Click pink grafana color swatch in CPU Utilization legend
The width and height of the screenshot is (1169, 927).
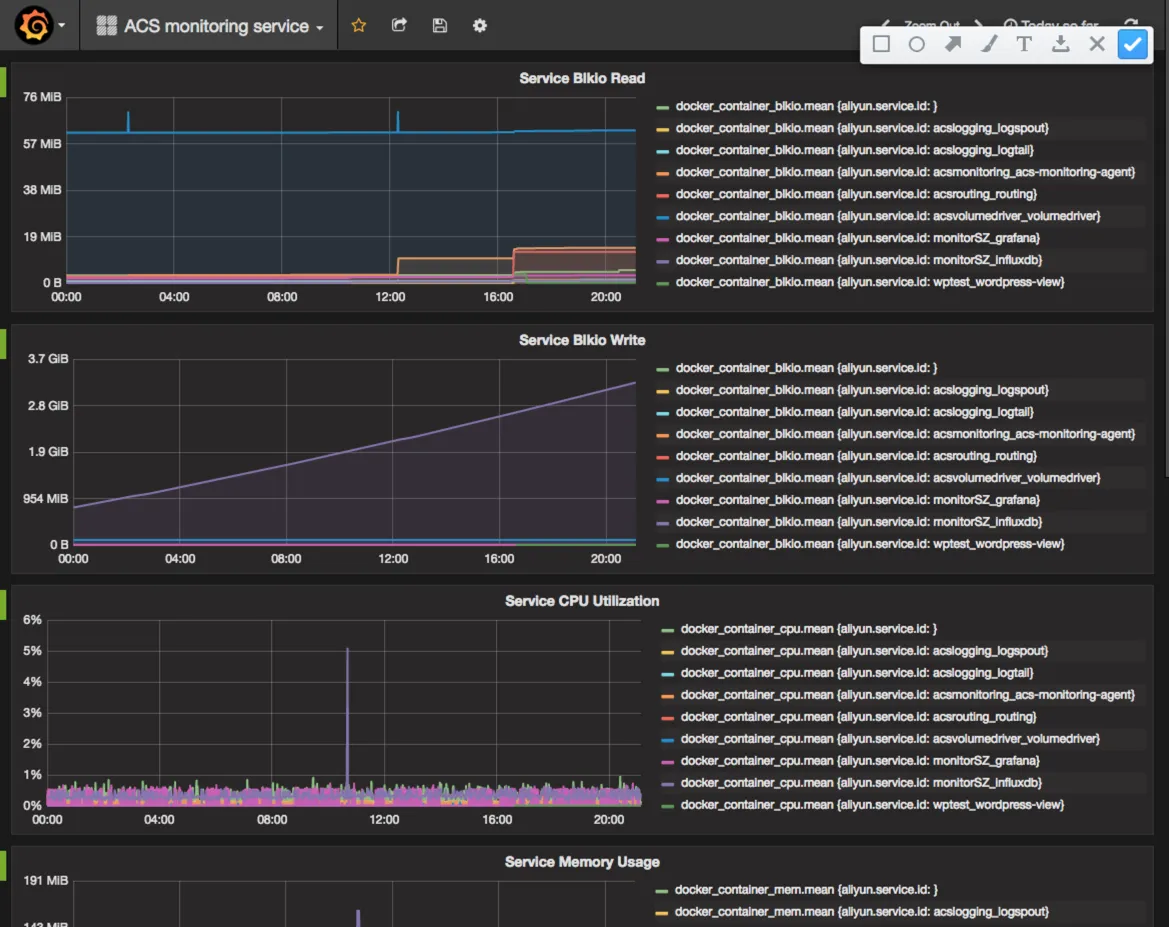[667, 761]
